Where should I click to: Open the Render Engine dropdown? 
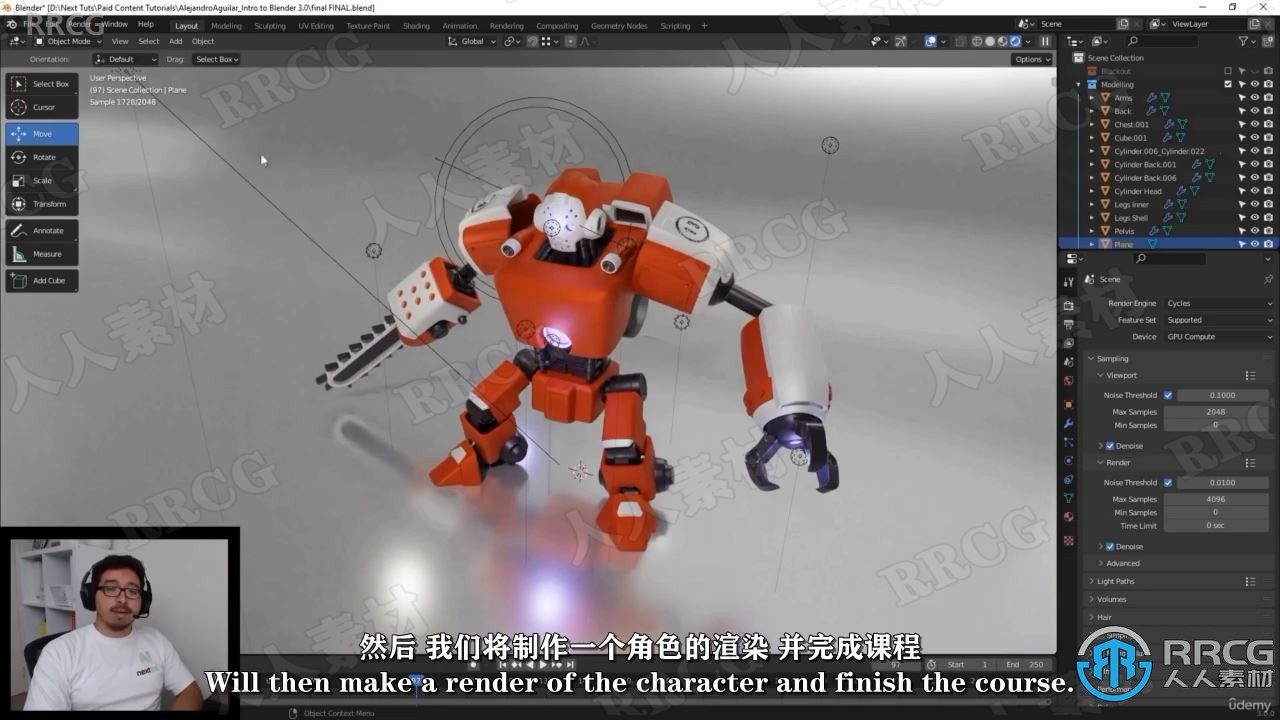pyautogui.click(x=1220, y=303)
